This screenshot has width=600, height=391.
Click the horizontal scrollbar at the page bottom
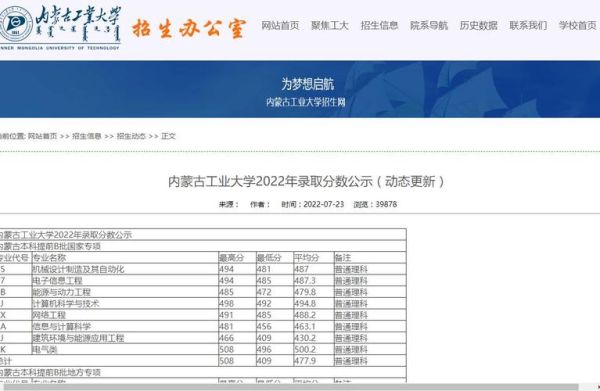(x=291, y=388)
